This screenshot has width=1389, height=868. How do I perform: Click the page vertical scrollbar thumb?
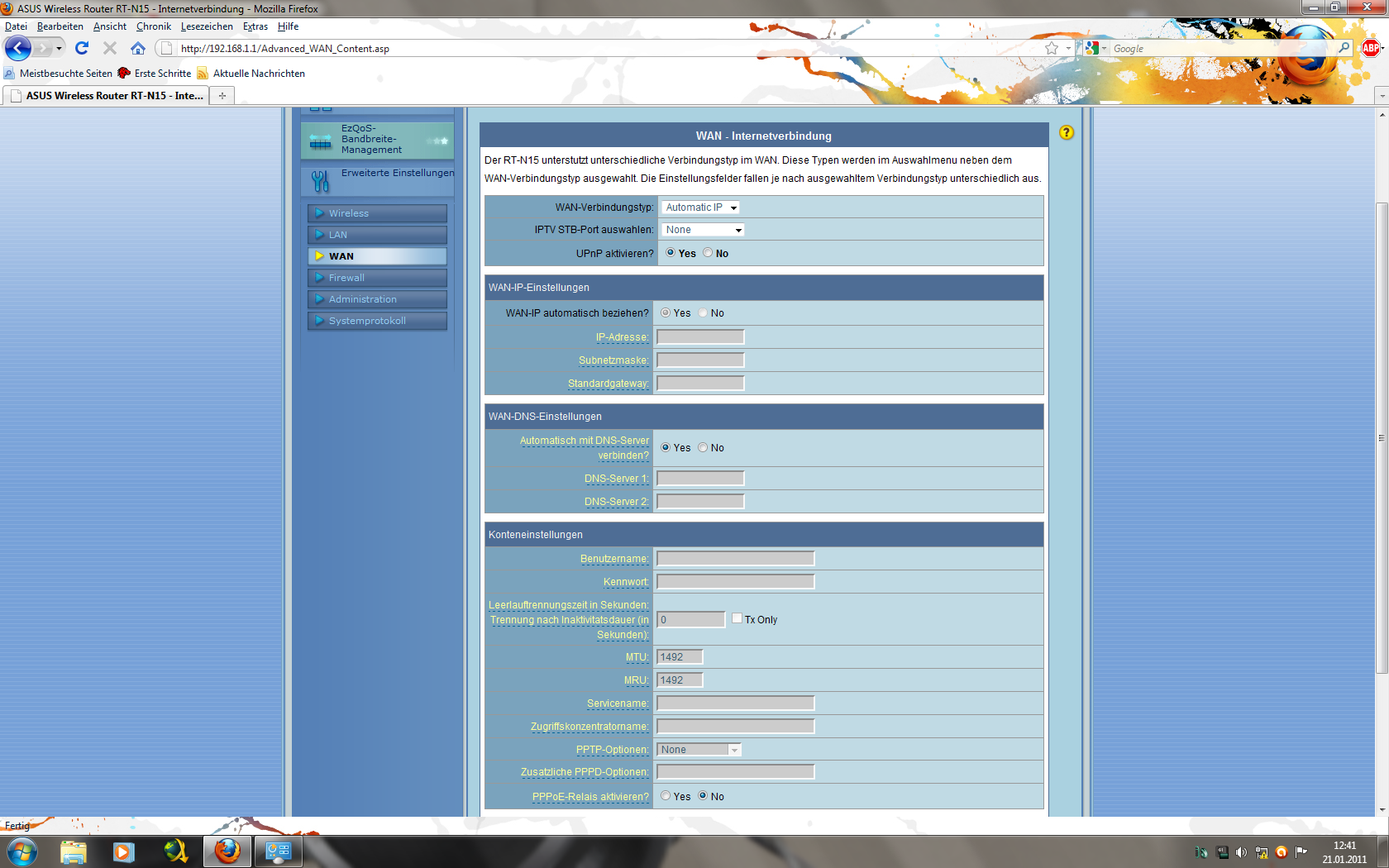1382,437
